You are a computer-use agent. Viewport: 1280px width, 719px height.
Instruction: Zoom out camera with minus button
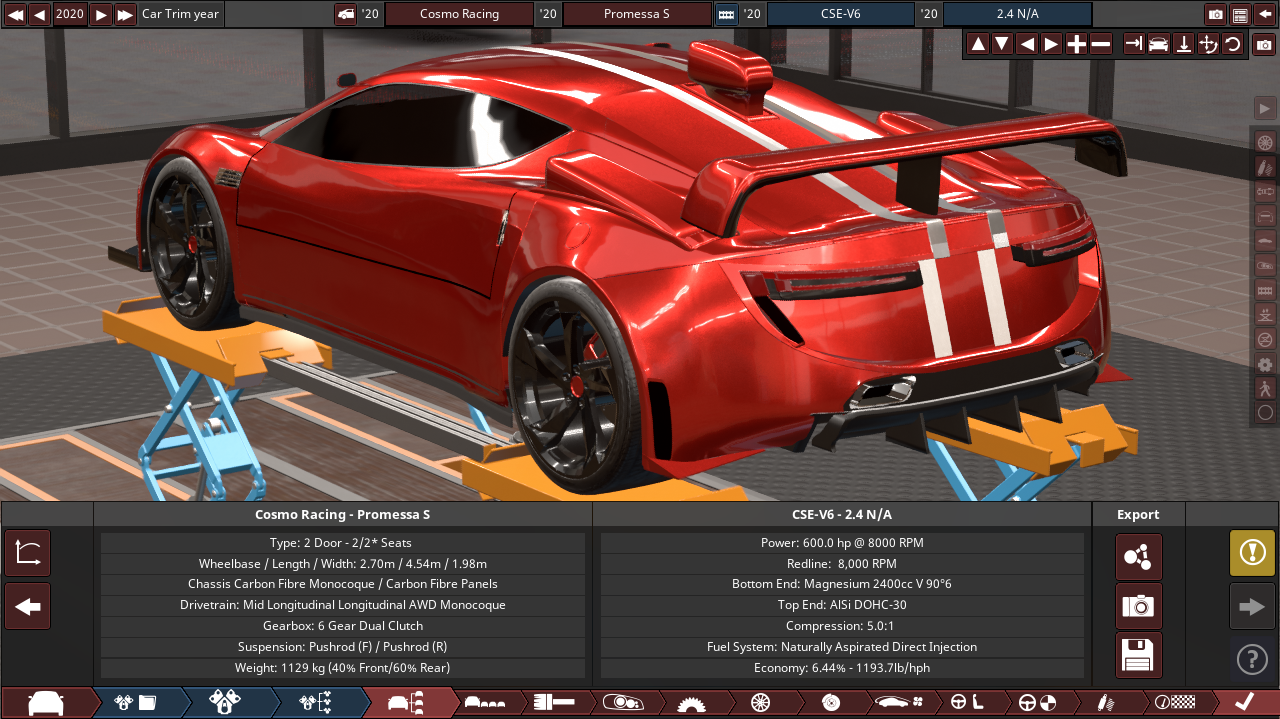coord(1100,44)
